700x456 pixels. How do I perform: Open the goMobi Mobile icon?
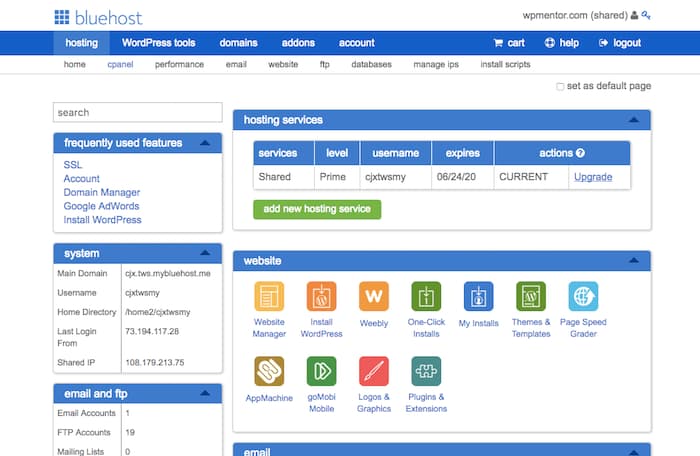click(x=321, y=371)
